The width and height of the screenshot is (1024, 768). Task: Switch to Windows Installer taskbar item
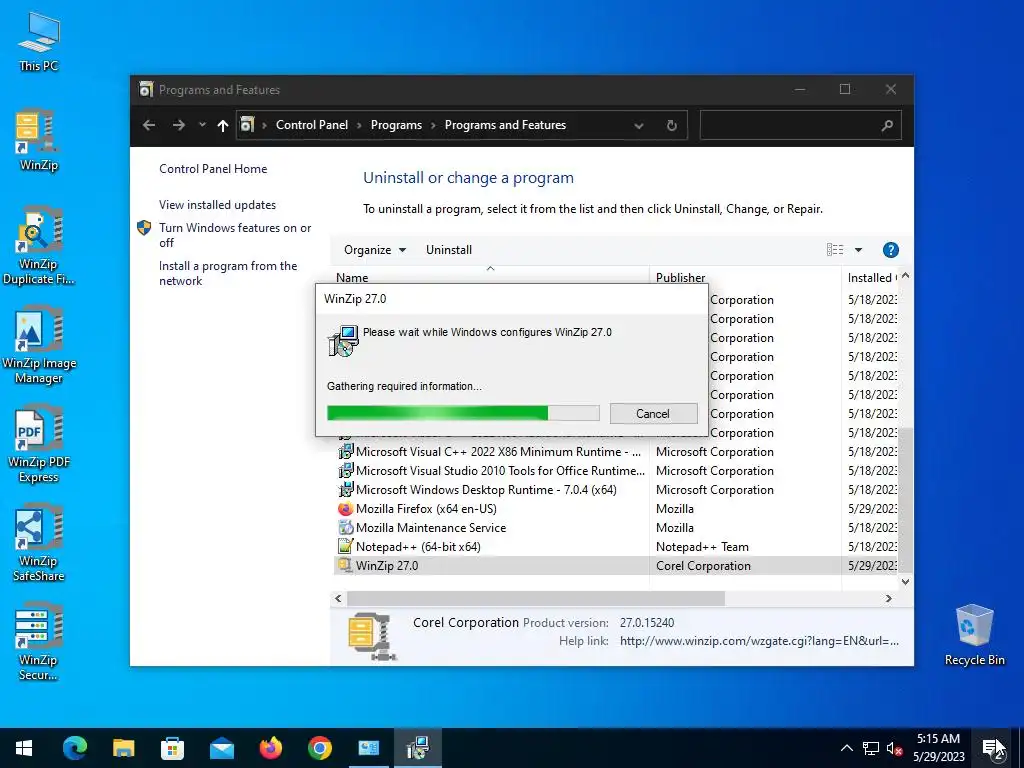point(417,748)
